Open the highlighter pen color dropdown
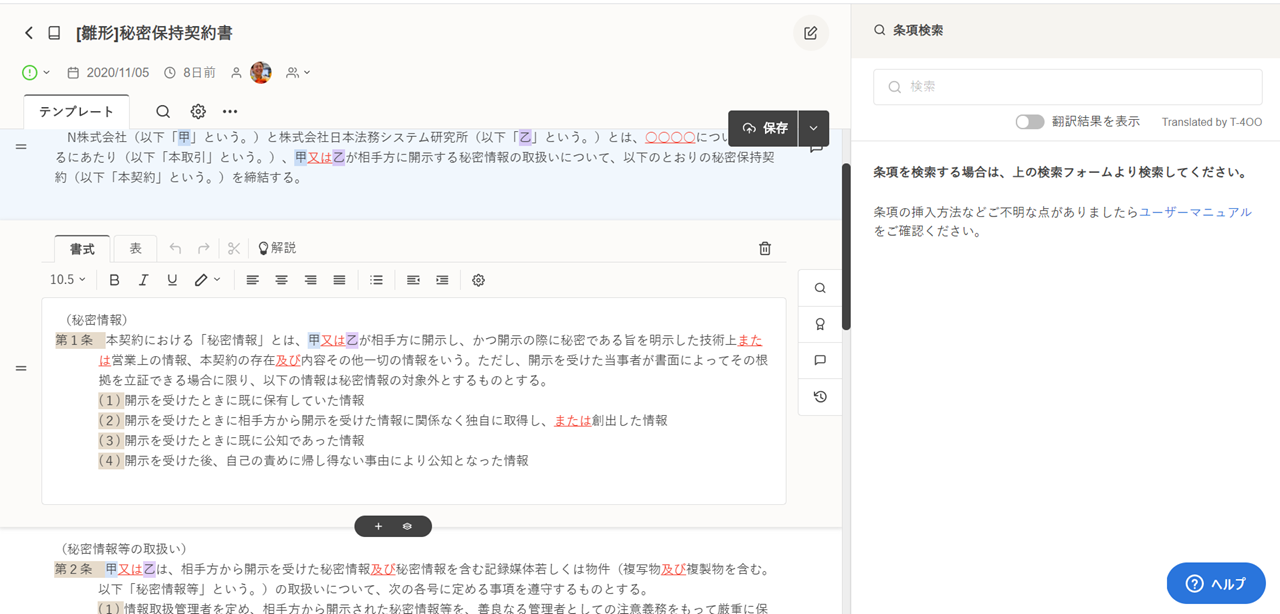The image size is (1280, 614). coord(207,280)
